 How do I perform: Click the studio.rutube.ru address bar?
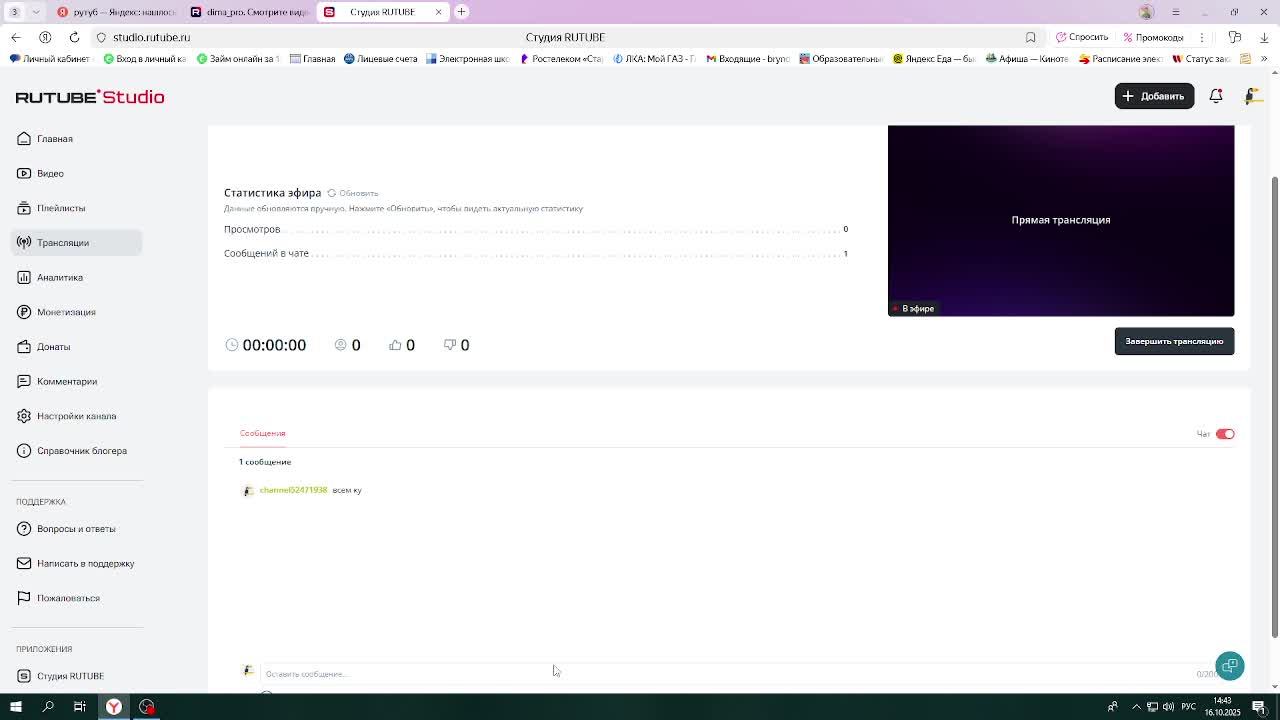coord(152,37)
